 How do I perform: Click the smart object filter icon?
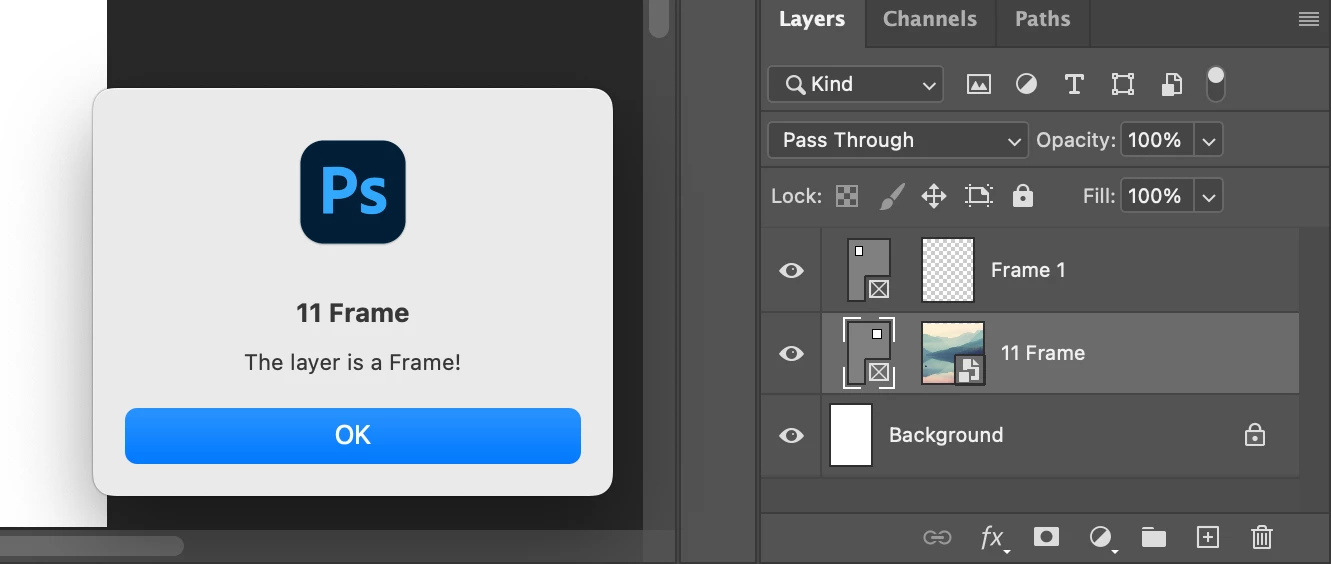(x=1171, y=85)
